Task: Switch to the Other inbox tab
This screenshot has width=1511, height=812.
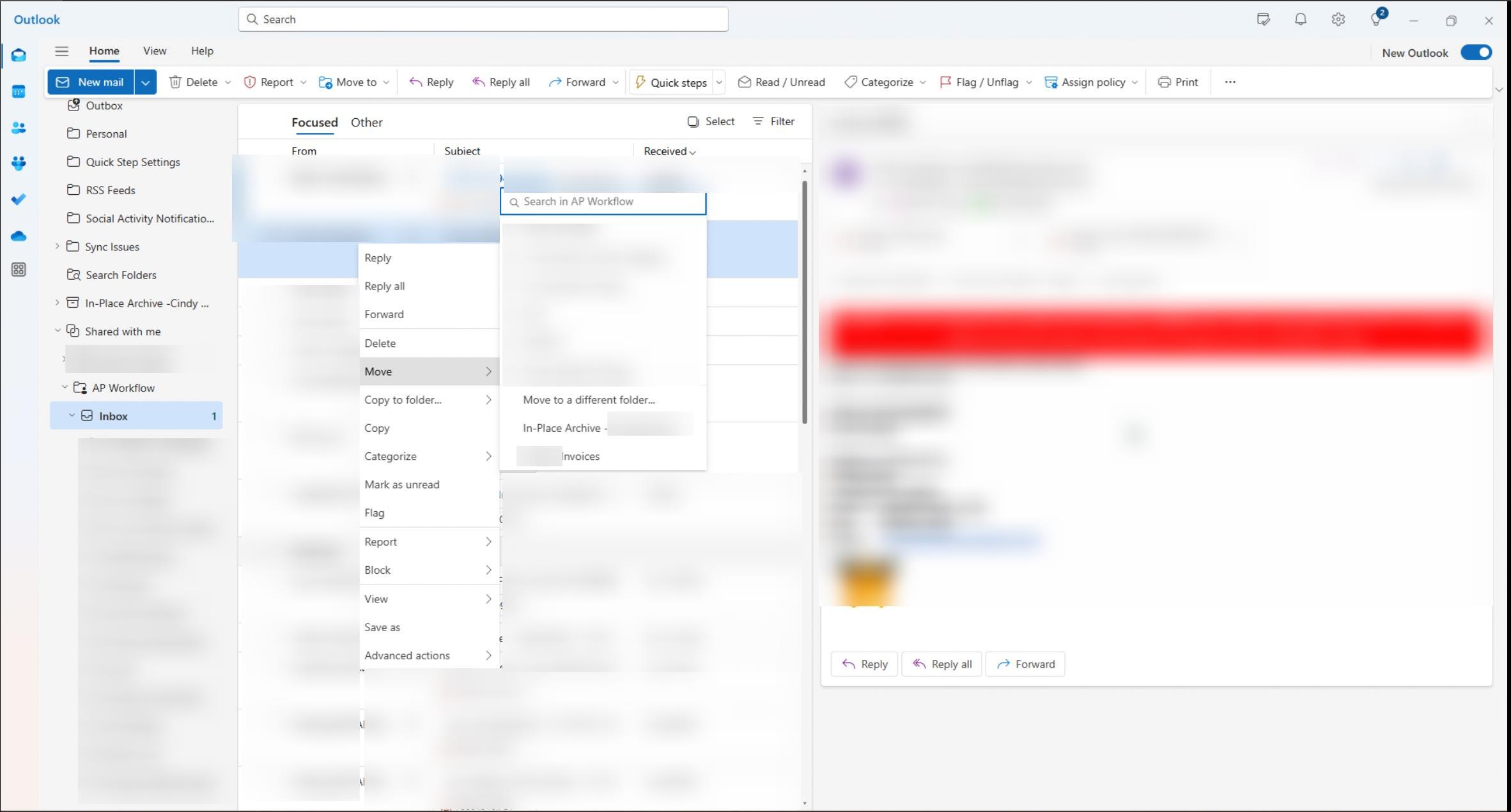Action: coord(366,122)
